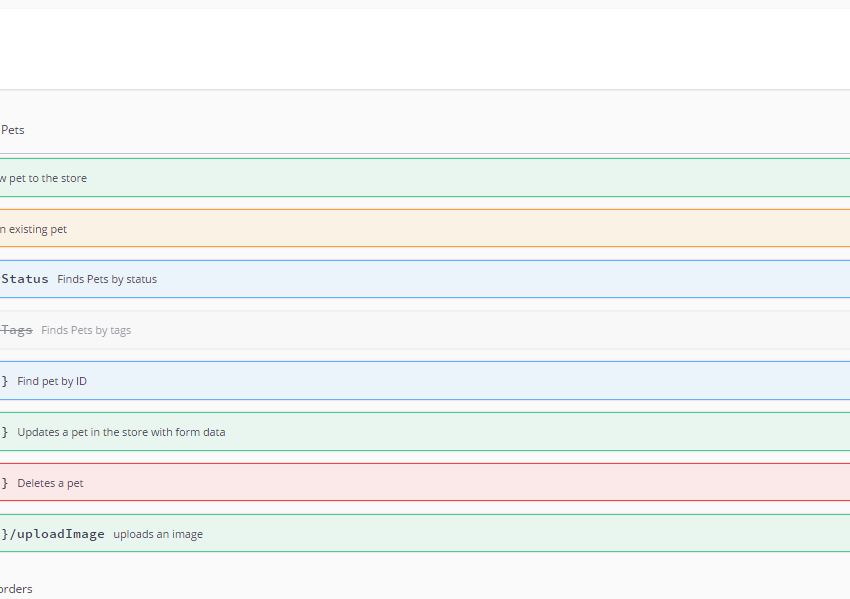This screenshot has height=599, width=850.
Task: Click the 'Pets' tag description text
Action: 13,130
